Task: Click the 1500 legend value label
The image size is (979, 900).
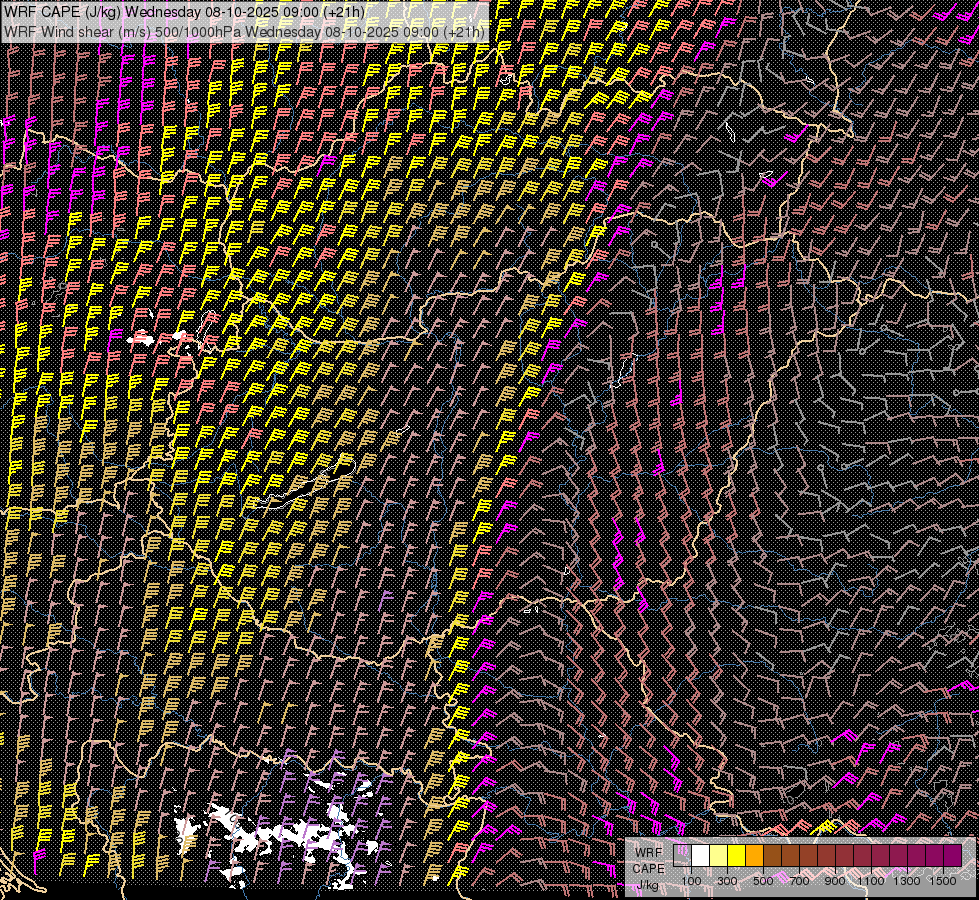Action: (943, 881)
